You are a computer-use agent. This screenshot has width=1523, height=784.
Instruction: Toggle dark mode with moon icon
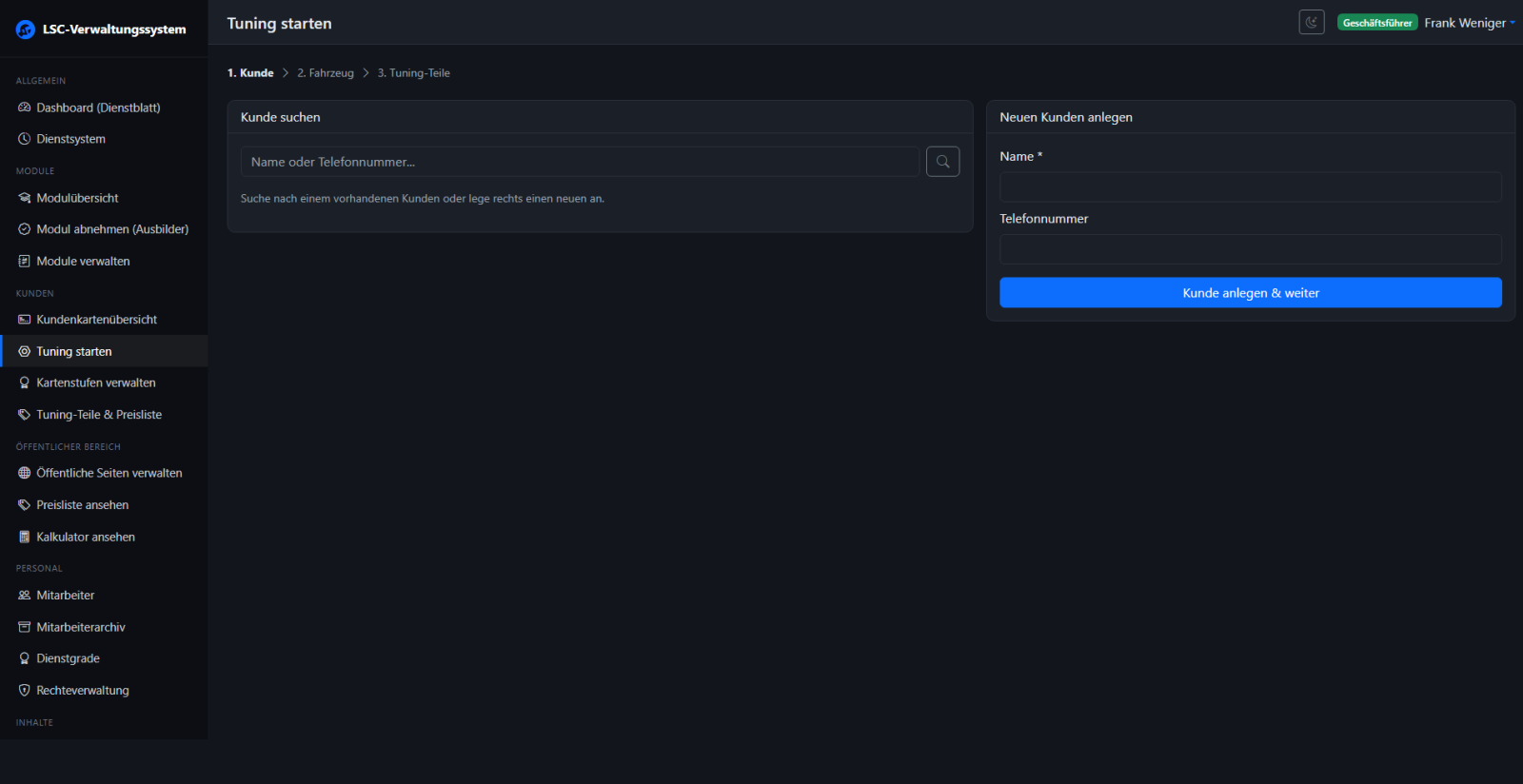pyautogui.click(x=1312, y=23)
